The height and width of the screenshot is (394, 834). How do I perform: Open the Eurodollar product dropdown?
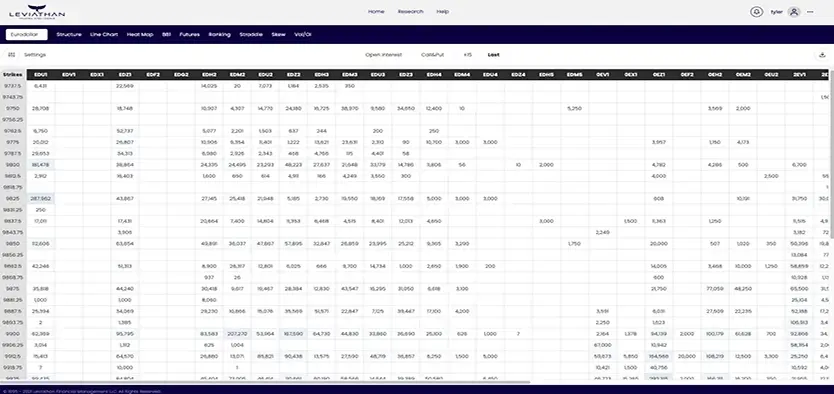[x=27, y=35]
